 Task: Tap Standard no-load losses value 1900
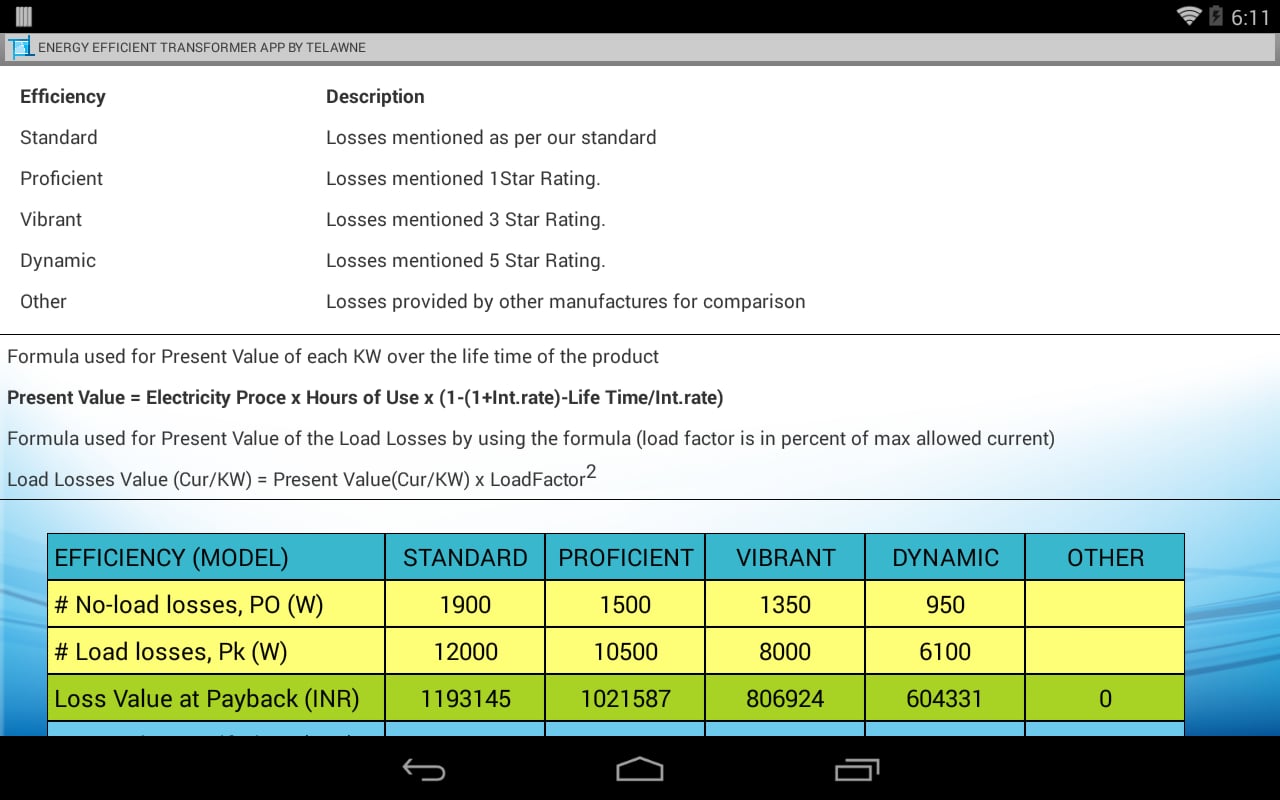pos(465,604)
